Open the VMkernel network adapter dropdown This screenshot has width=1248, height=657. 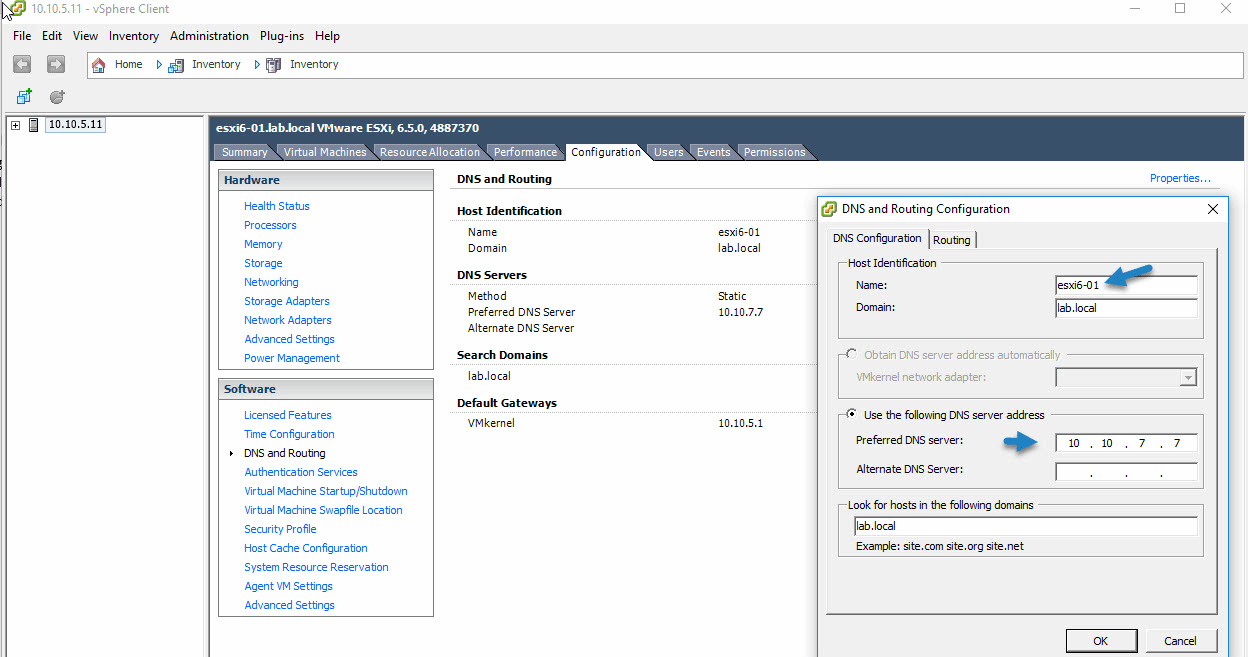pos(1187,377)
